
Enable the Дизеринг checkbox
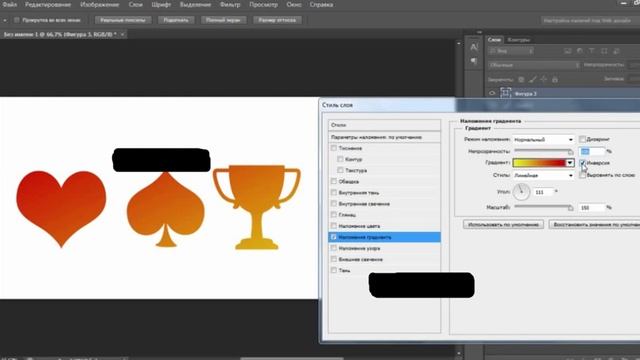click(582, 139)
